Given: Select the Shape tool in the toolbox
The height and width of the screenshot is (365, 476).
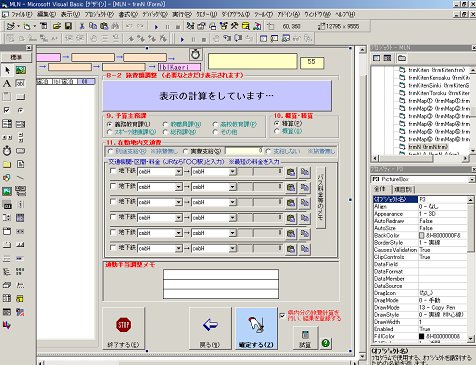Looking at the screenshot, I should [x=7, y=177].
